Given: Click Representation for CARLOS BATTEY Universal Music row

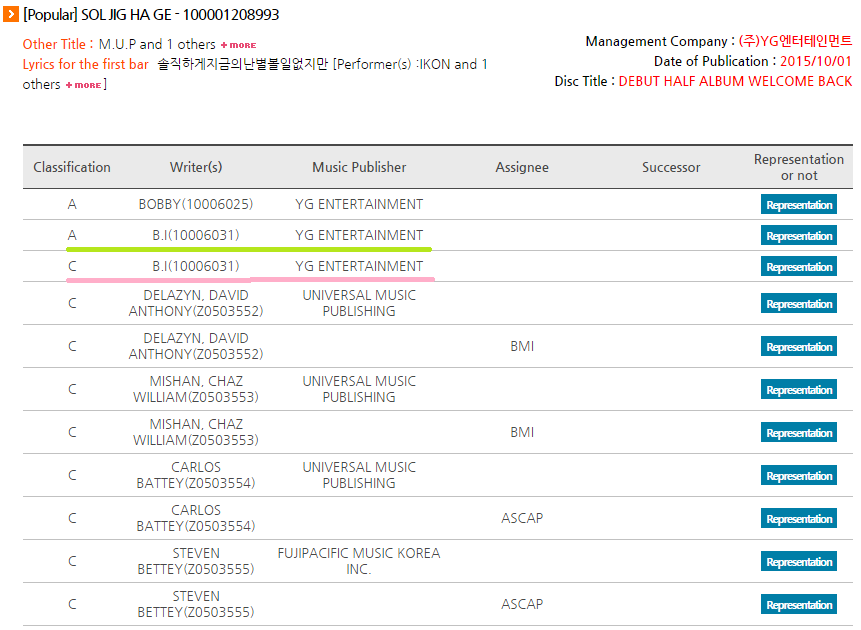Looking at the screenshot, I should pyautogui.click(x=798, y=475).
